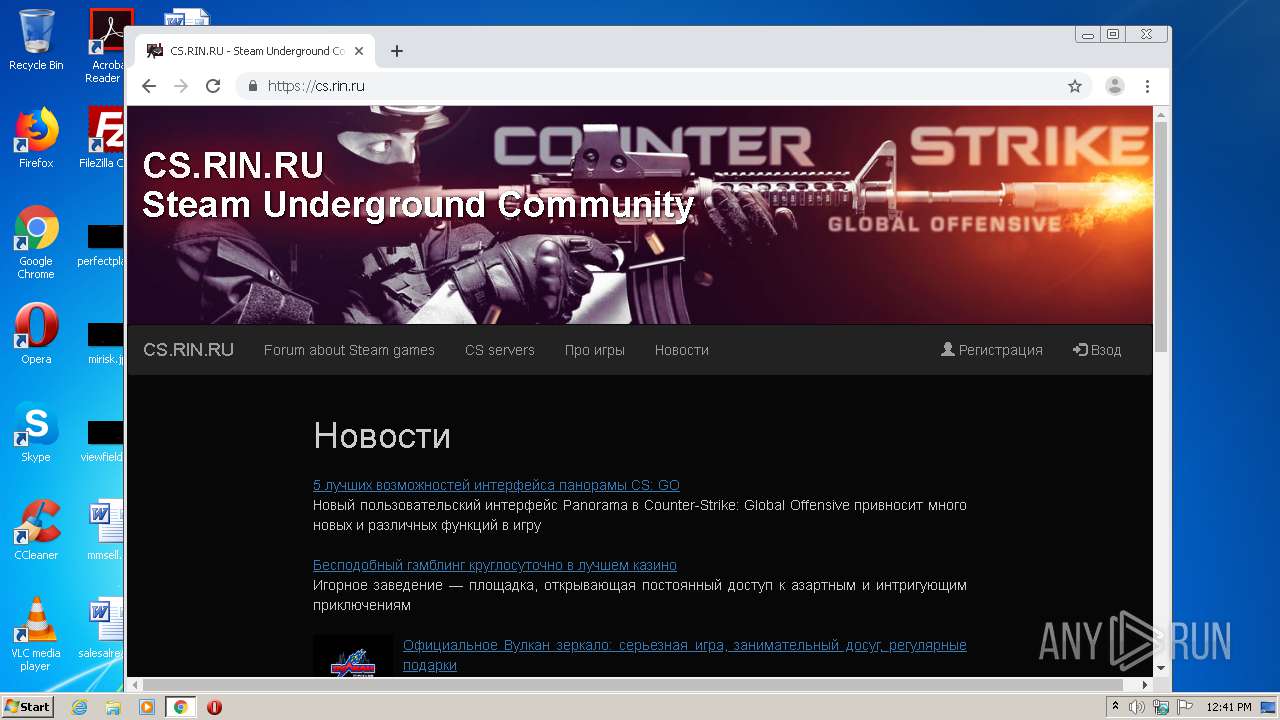Open the Официальное Вулкан зеркало article link

[x=685, y=655]
